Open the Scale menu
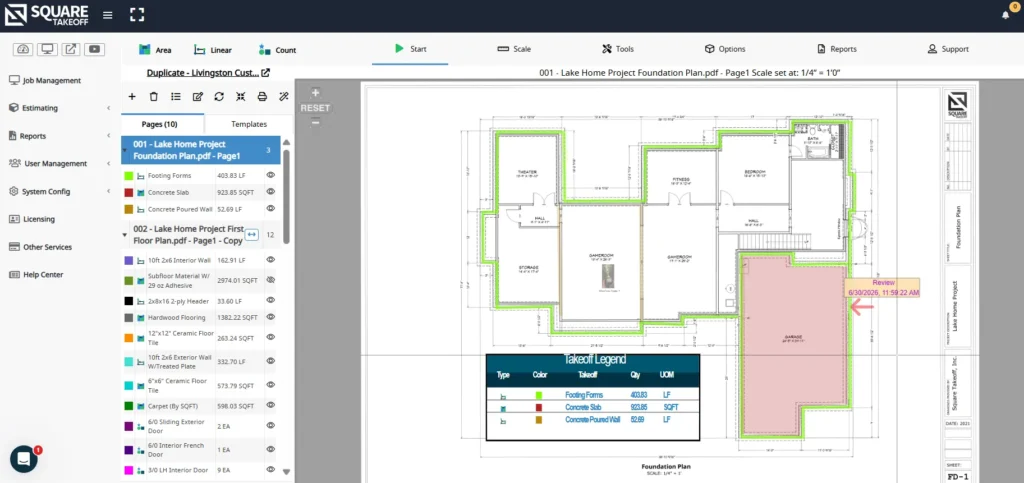Image resolution: width=1024 pixels, height=483 pixels. 514,49
